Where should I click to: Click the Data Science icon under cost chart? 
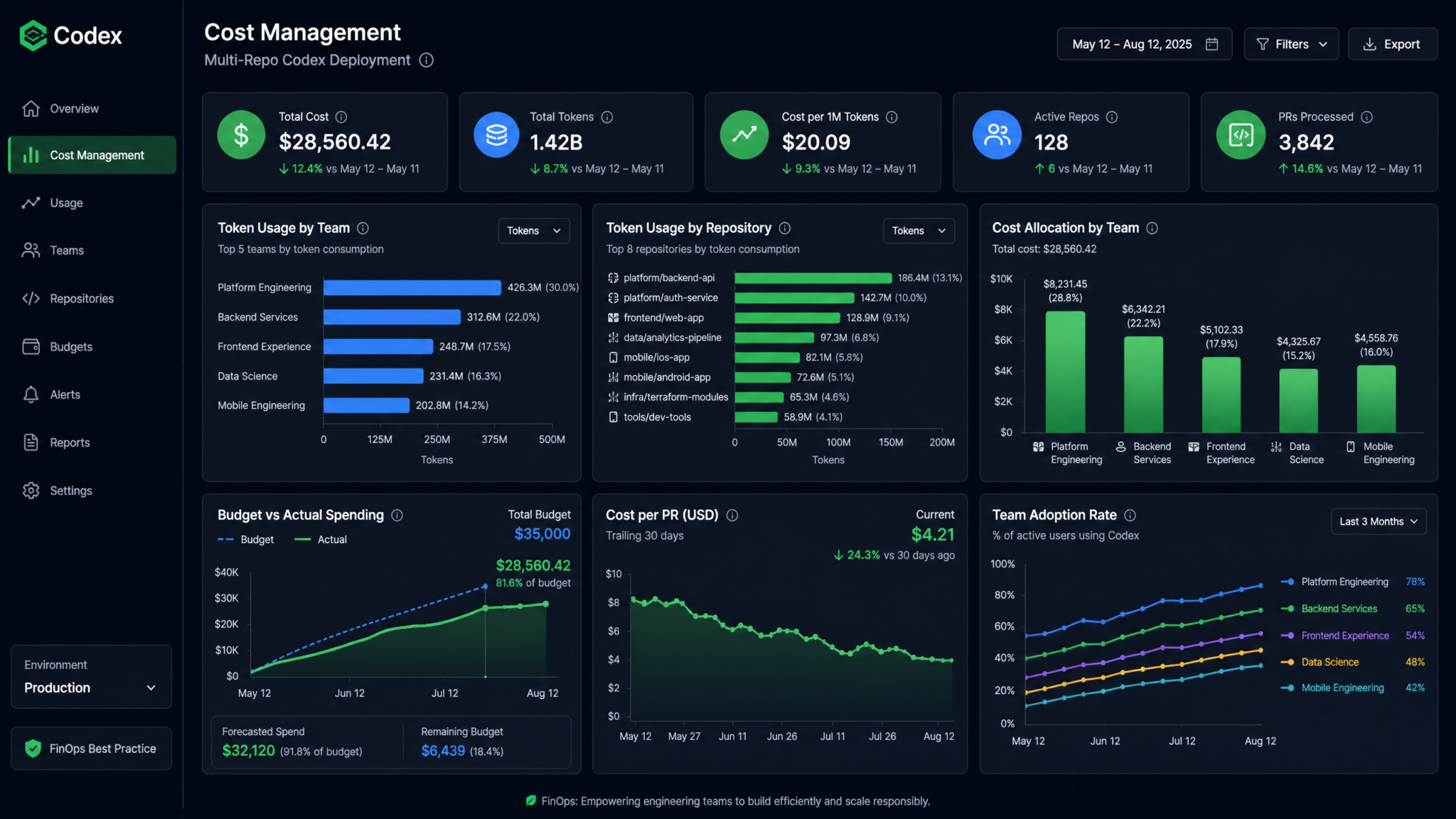tap(1276, 447)
